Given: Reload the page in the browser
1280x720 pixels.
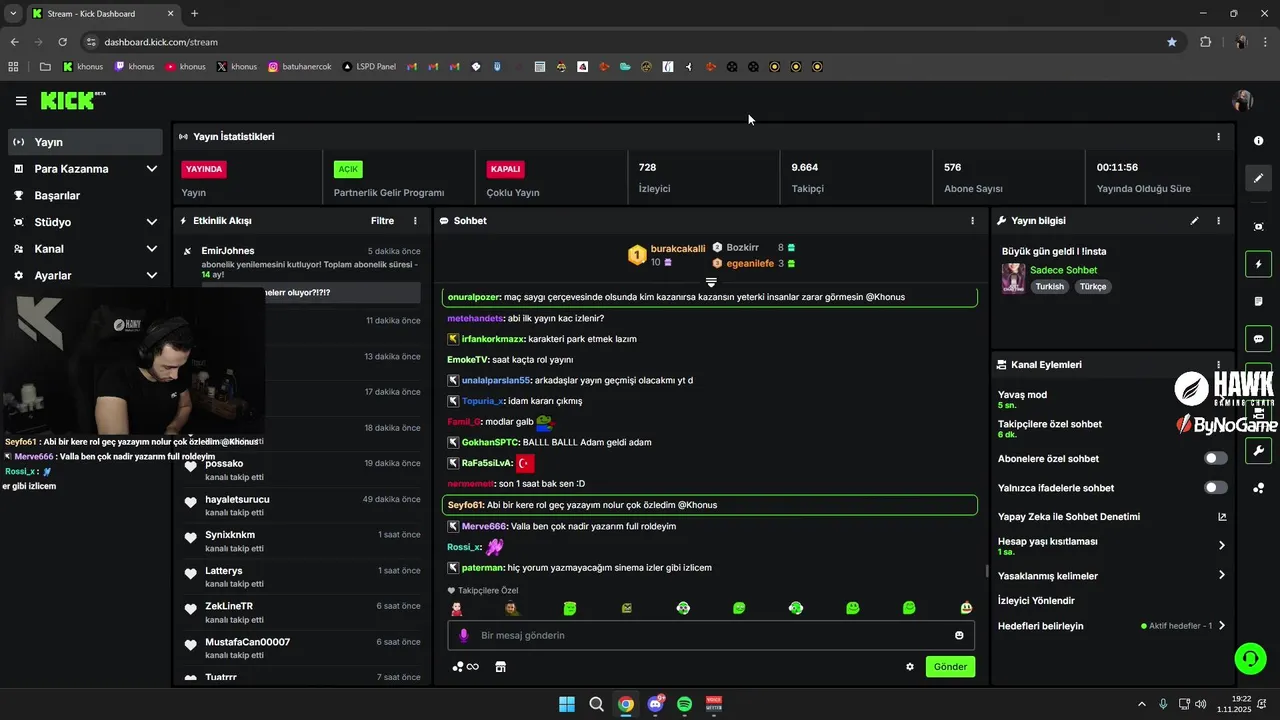Looking at the screenshot, I should pos(62,42).
